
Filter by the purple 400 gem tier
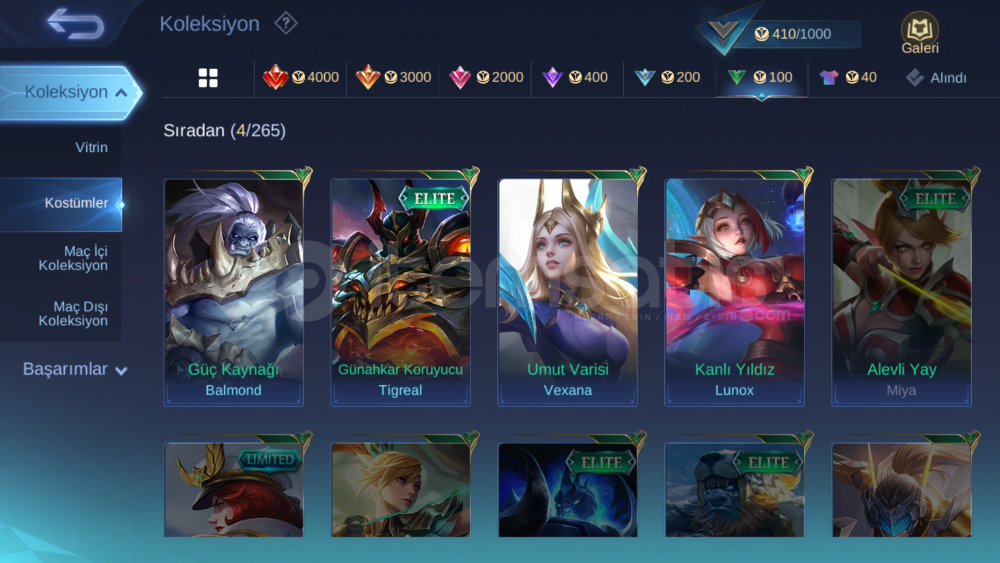(575, 77)
